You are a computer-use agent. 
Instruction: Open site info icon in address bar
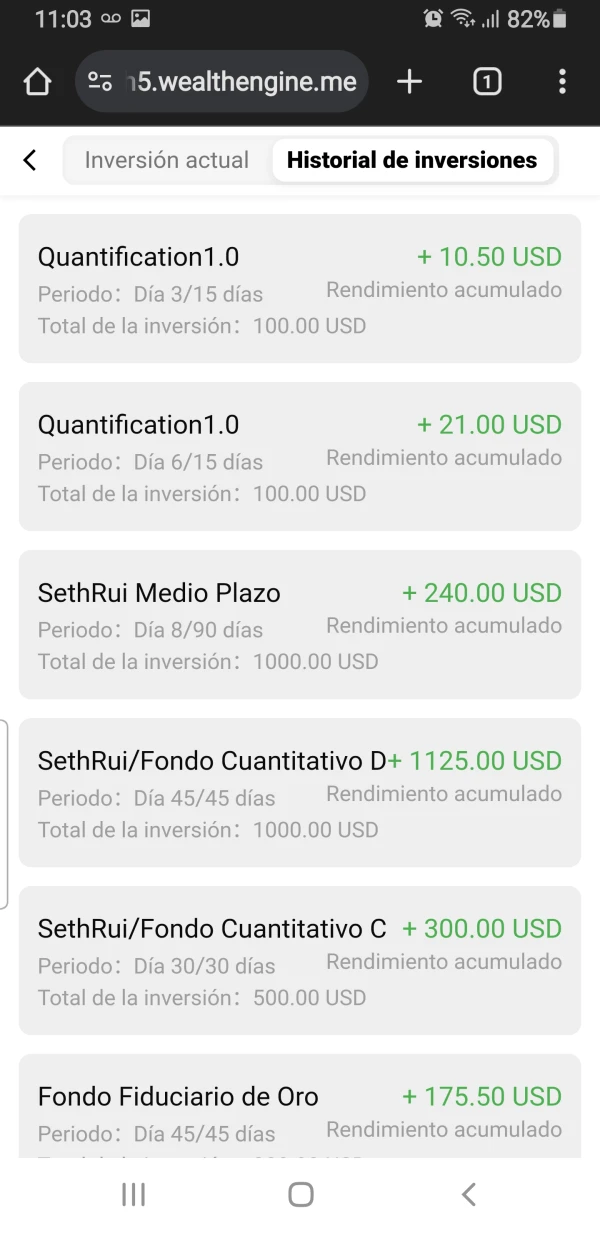click(100, 82)
